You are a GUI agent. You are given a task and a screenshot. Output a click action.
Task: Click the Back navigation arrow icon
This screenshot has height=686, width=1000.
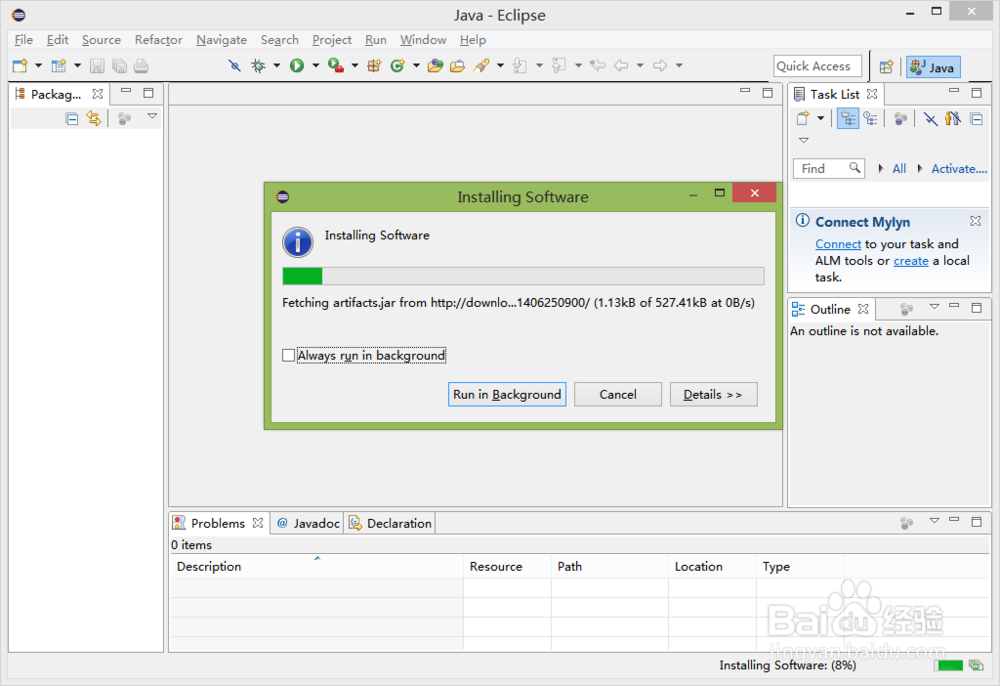(621, 66)
